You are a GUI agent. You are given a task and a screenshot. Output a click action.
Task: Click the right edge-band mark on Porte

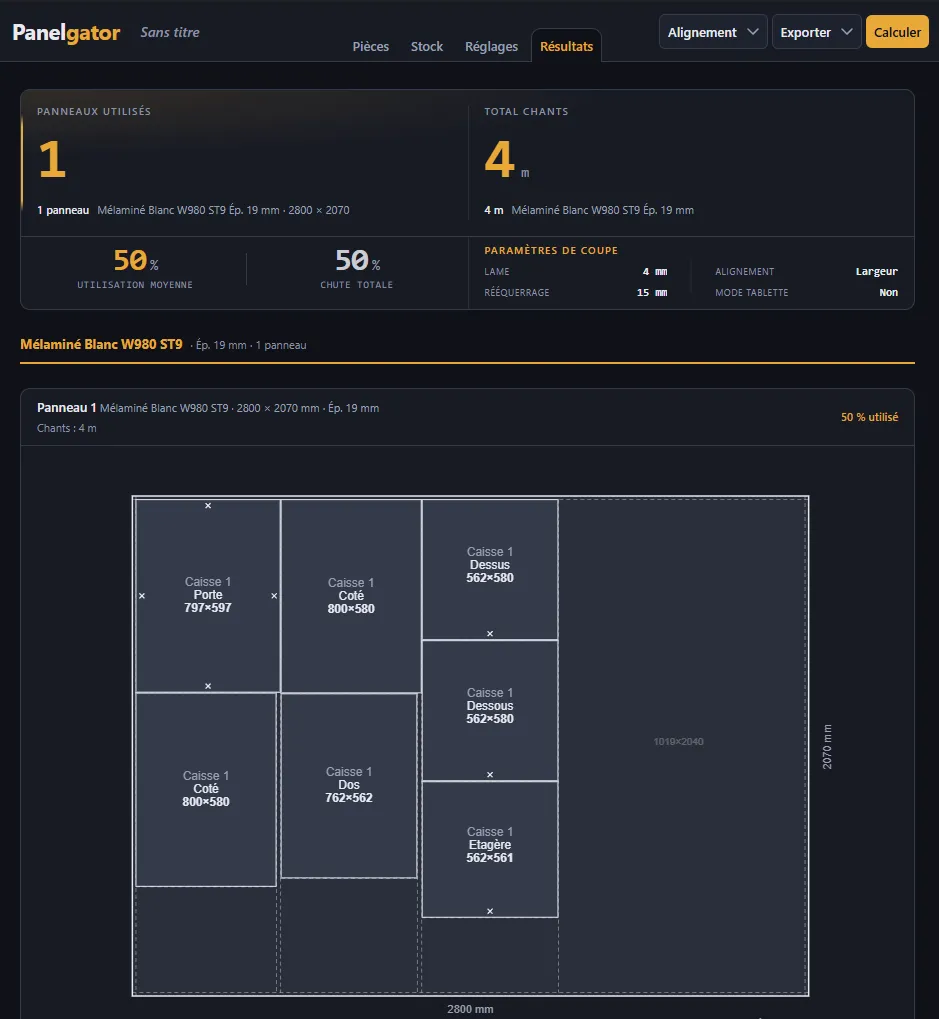click(274, 596)
